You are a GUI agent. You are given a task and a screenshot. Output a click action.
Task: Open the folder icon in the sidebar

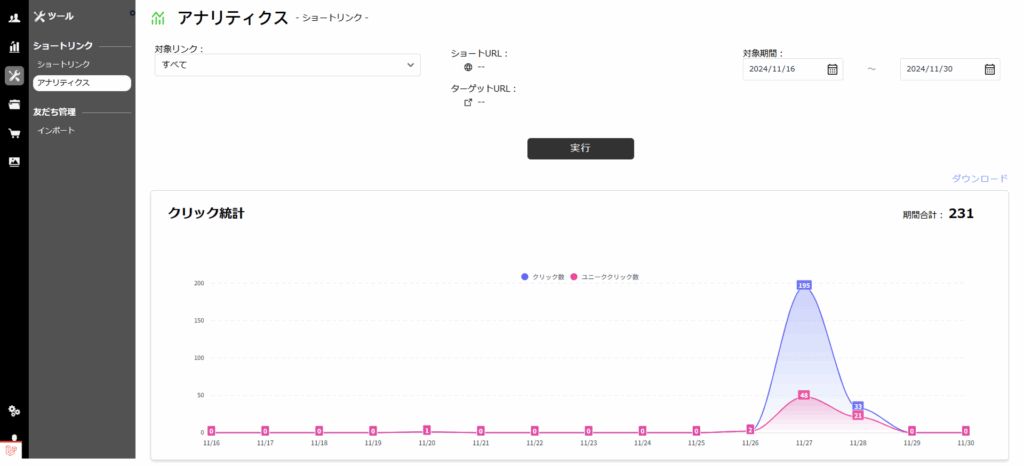[14, 104]
